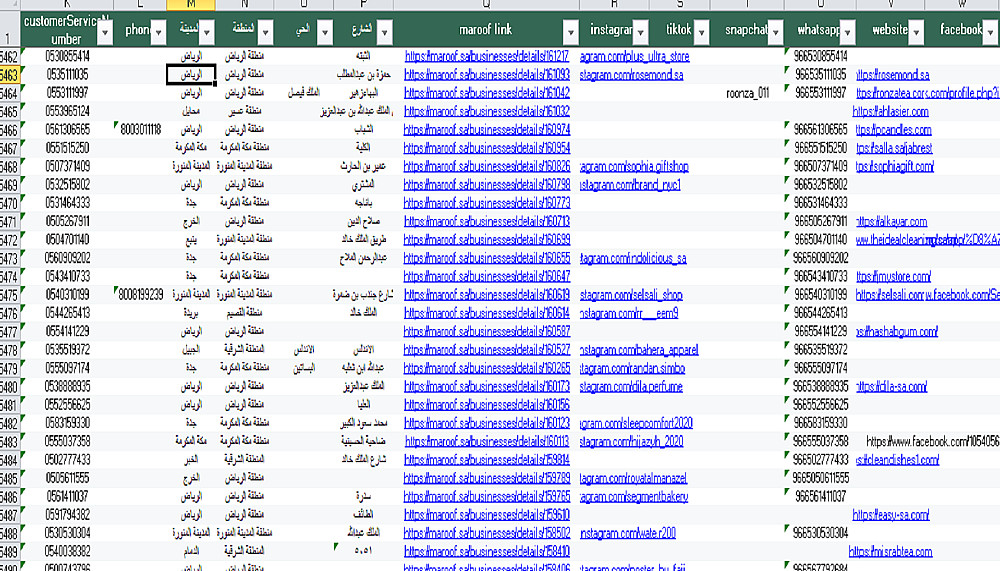Open the website column filter dropdown
1000x571 pixels.
916,32
